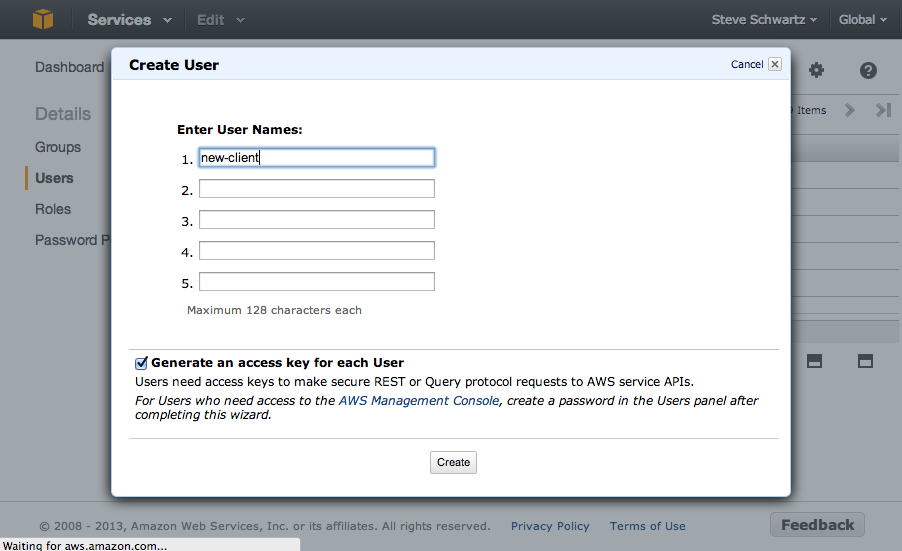
Task: Click the half-height panel layout icon
Action: click(x=814, y=361)
